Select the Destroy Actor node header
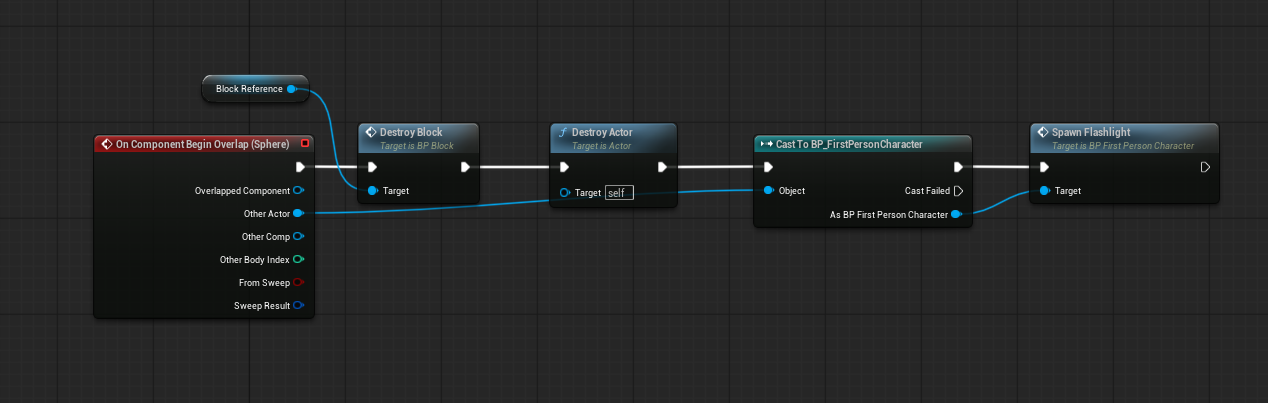The image size is (1268, 403). coord(613,138)
